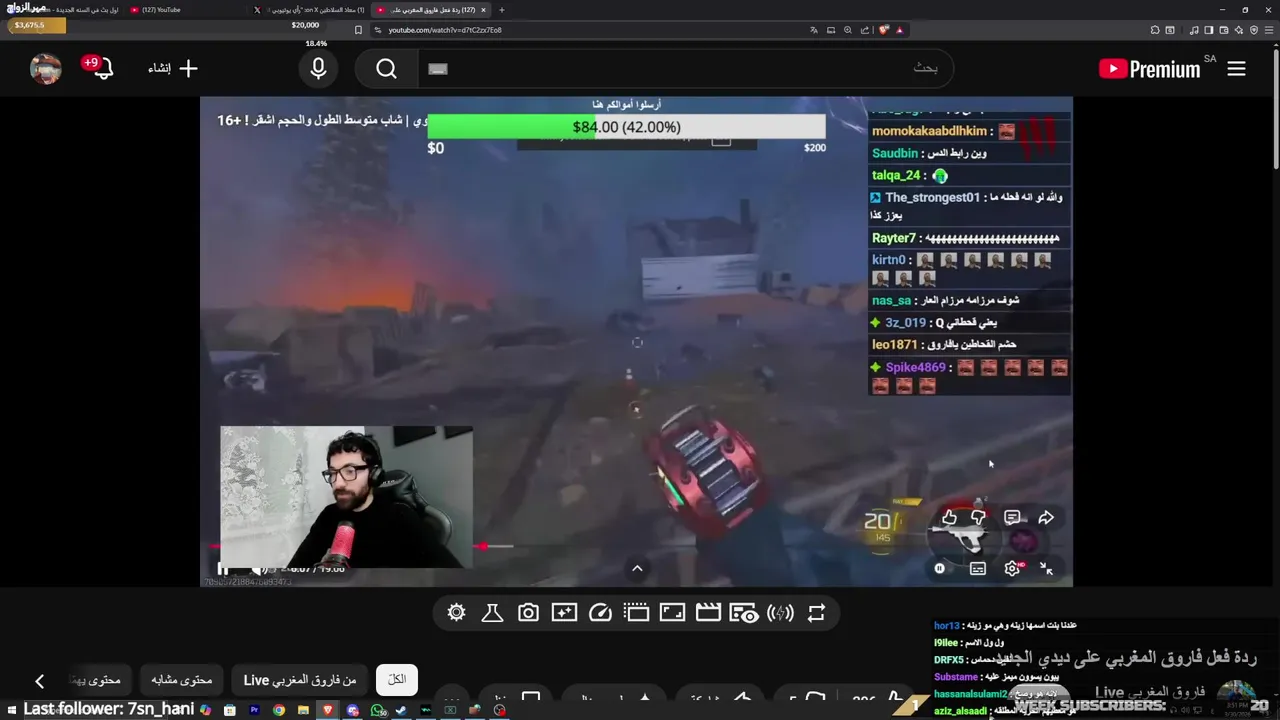Click chat username leo1871
Viewport: 1280px width, 720px height.
[894, 344]
